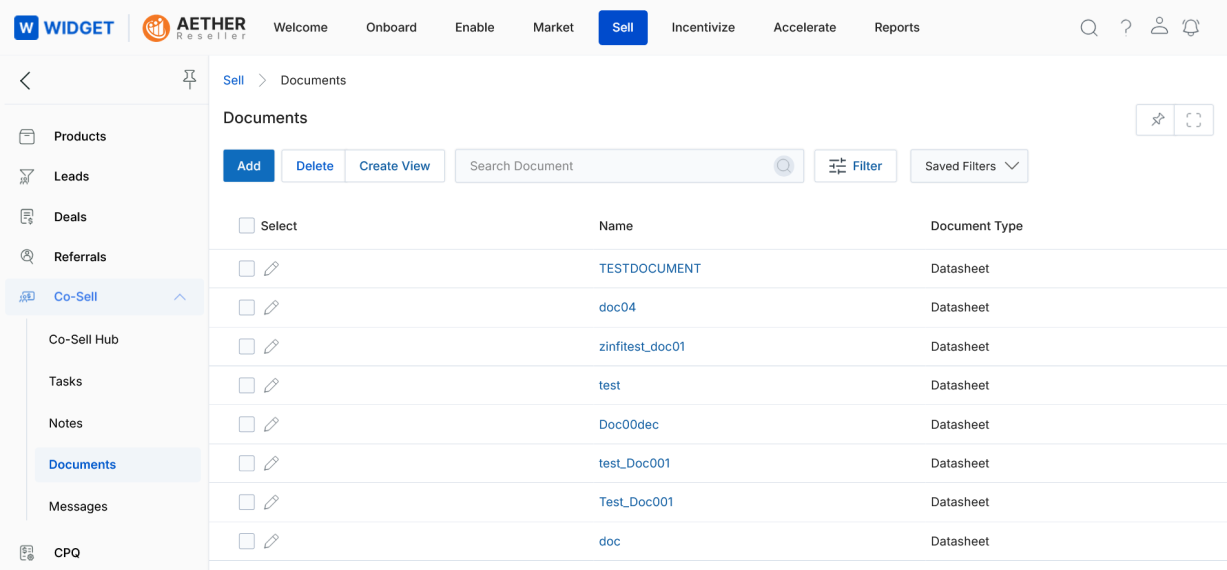Collapse sidebar with back arrow icon
Image resolution: width=1227 pixels, height=570 pixels.
click(x=25, y=80)
